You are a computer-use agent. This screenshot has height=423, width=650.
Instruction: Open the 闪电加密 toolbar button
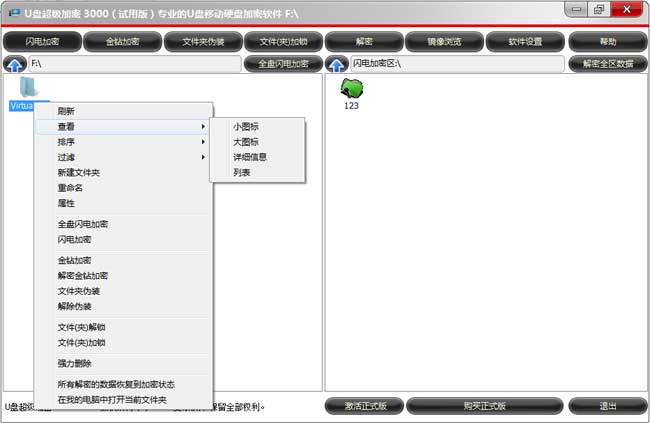click(x=42, y=42)
